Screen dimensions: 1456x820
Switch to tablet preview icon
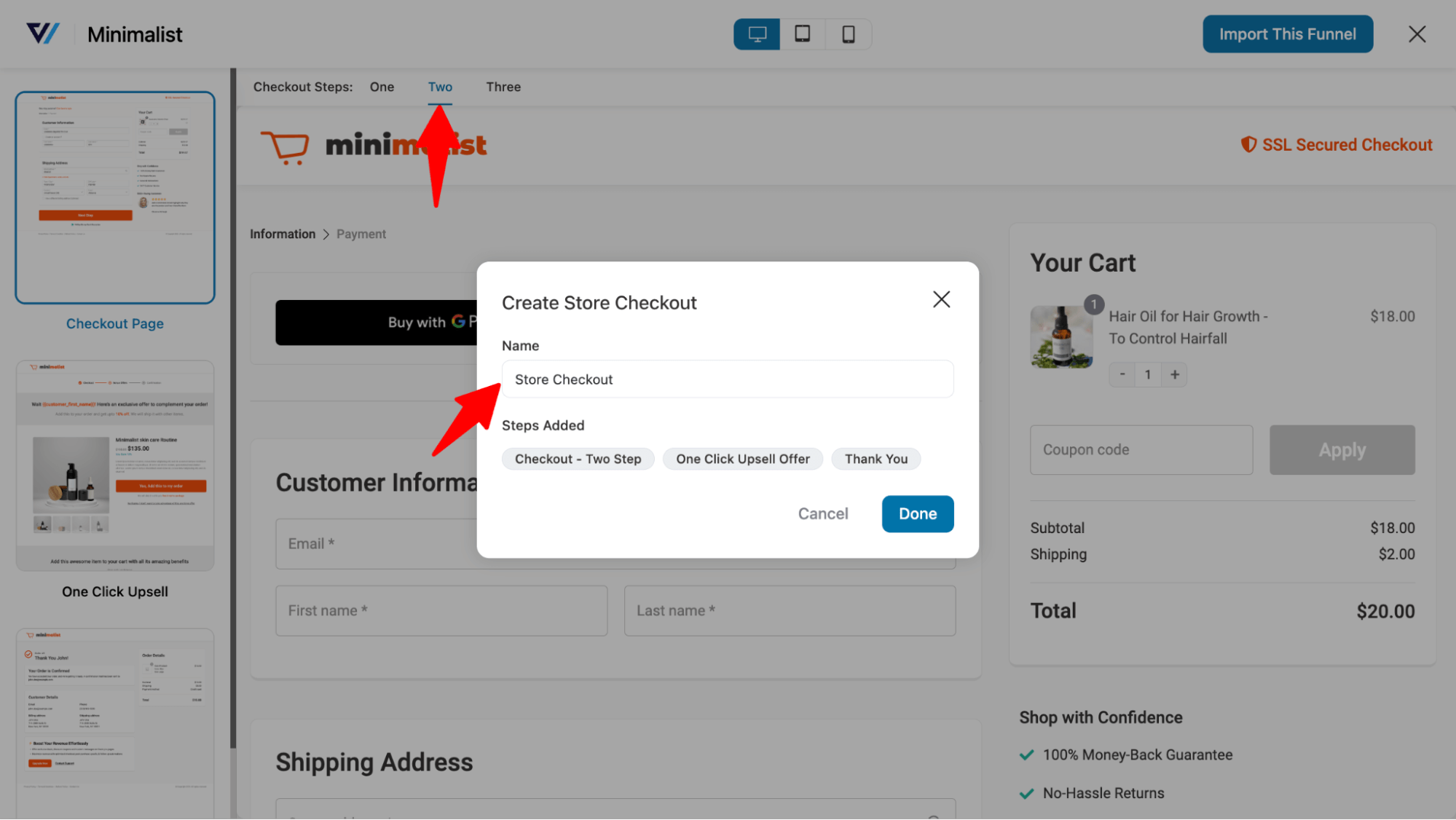pyautogui.click(x=803, y=34)
